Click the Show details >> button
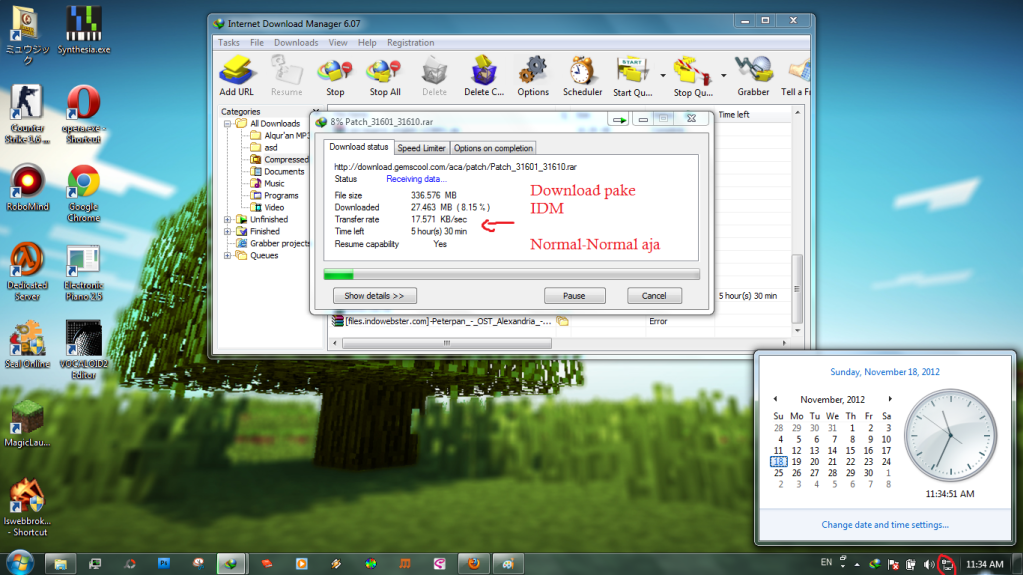The image size is (1023, 575). [x=374, y=296]
